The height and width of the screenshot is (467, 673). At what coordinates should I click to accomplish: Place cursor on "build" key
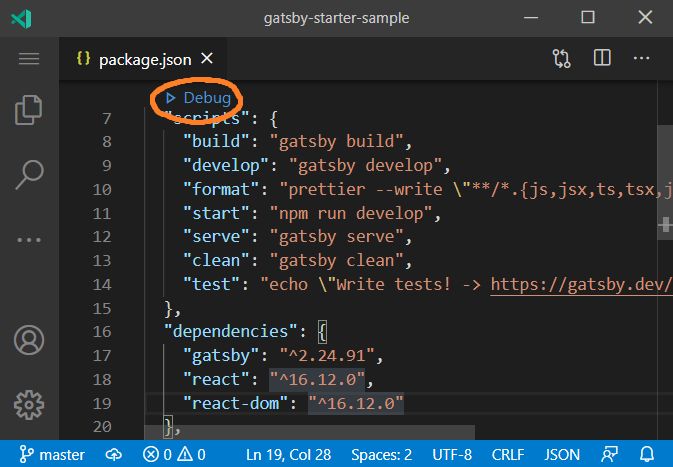[216, 141]
